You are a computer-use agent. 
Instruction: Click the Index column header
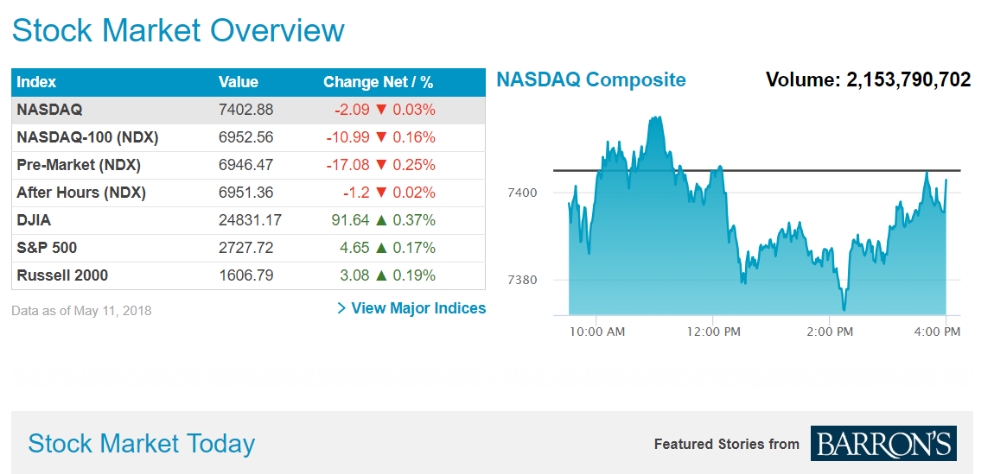coord(37,82)
